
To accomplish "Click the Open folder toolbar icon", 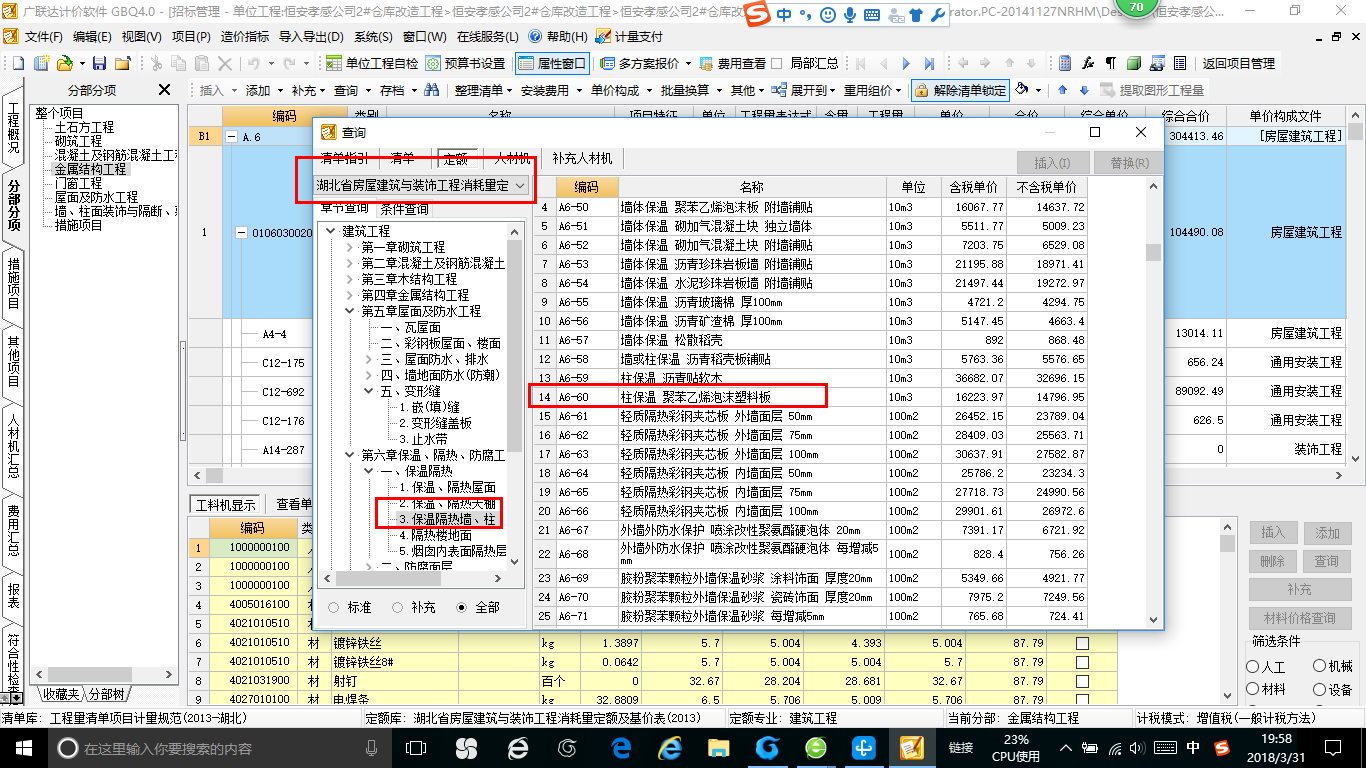I will [64, 63].
